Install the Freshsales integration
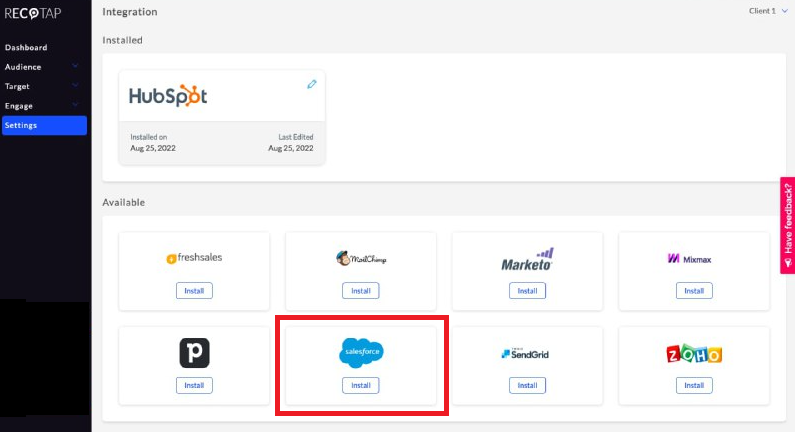The height and width of the screenshot is (432, 795). pos(194,291)
